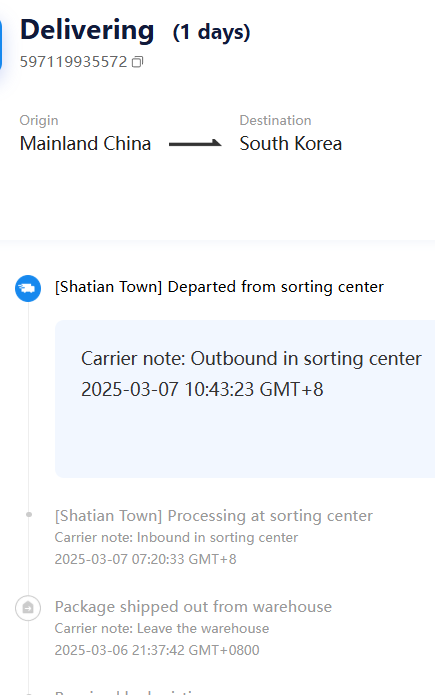435x695 pixels.
Task: Click the blue truck delivery status icon
Action: coord(28,289)
